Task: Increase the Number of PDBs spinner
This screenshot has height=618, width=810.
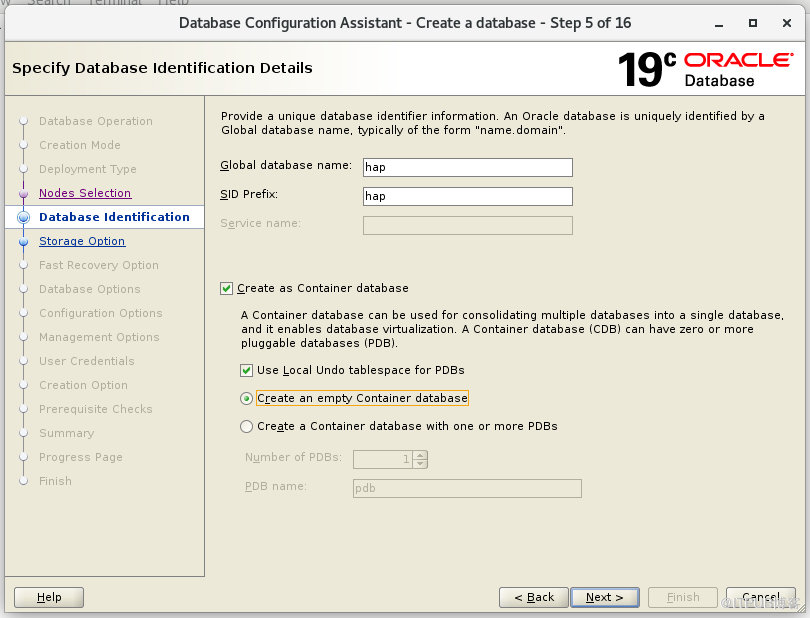Action: pyautogui.click(x=420, y=455)
